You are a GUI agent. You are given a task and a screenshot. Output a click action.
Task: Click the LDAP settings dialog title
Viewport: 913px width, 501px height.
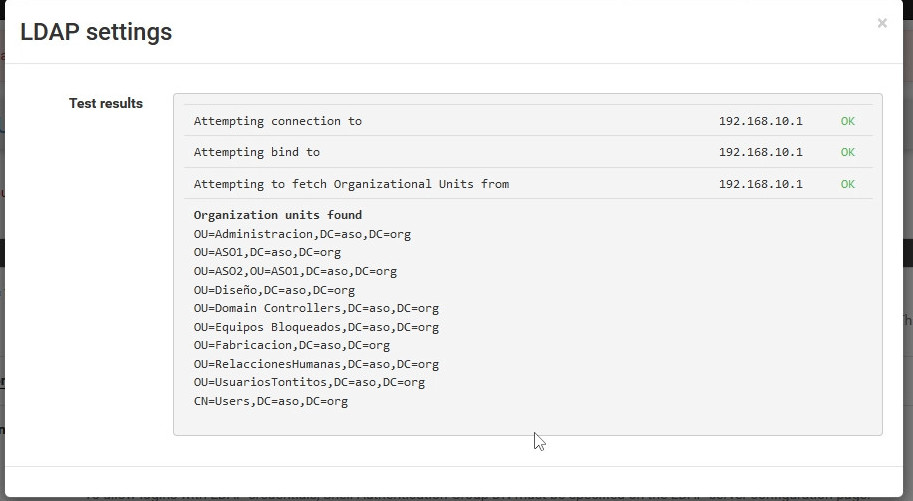tap(96, 32)
